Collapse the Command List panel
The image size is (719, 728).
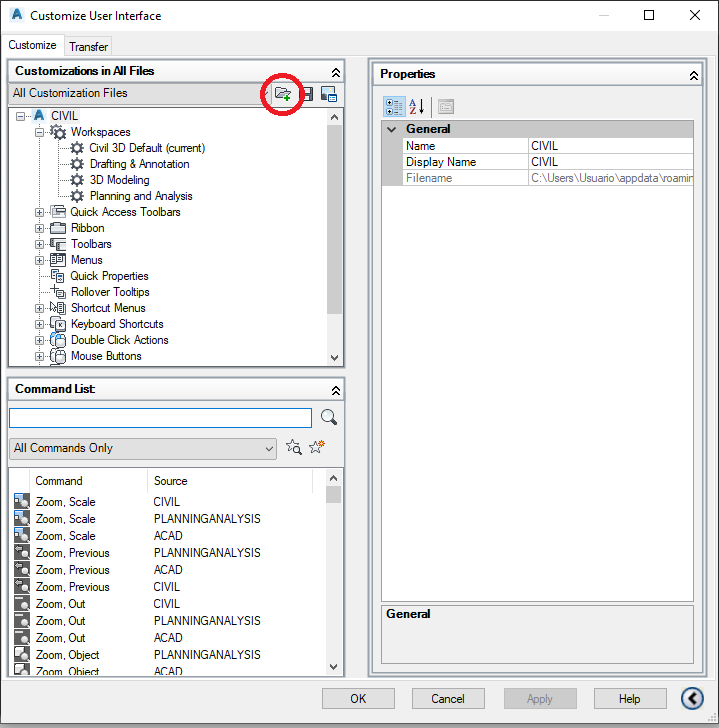(336, 390)
